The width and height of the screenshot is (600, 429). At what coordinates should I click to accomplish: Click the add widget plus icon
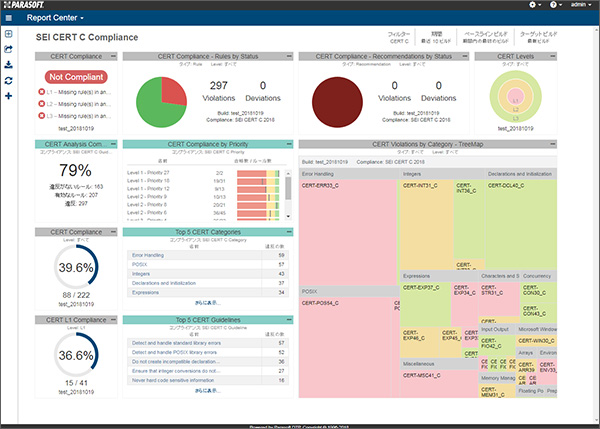[8, 96]
